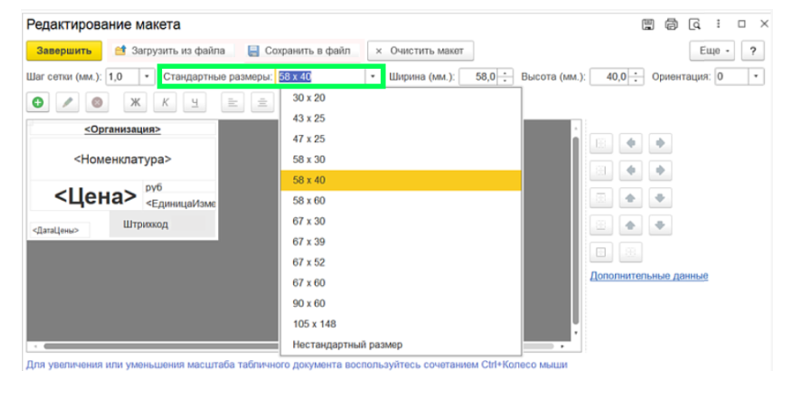793x394 pixels.
Task: Click the floppy disk save icon in title bar
Action: click(648, 24)
